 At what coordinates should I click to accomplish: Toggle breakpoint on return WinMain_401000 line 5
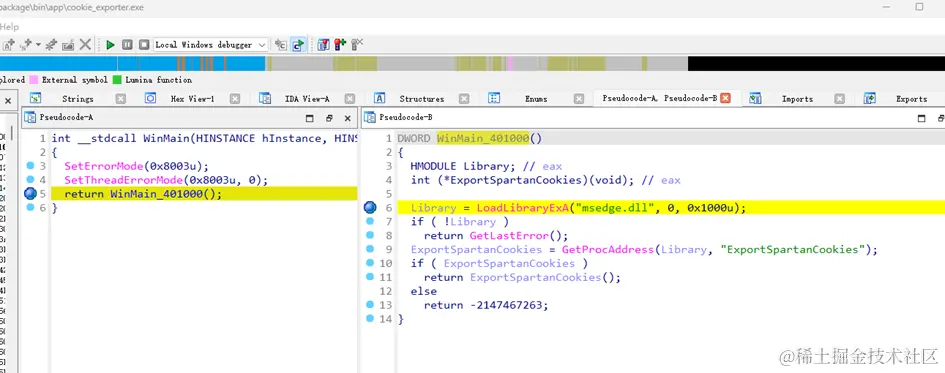coord(30,194)
